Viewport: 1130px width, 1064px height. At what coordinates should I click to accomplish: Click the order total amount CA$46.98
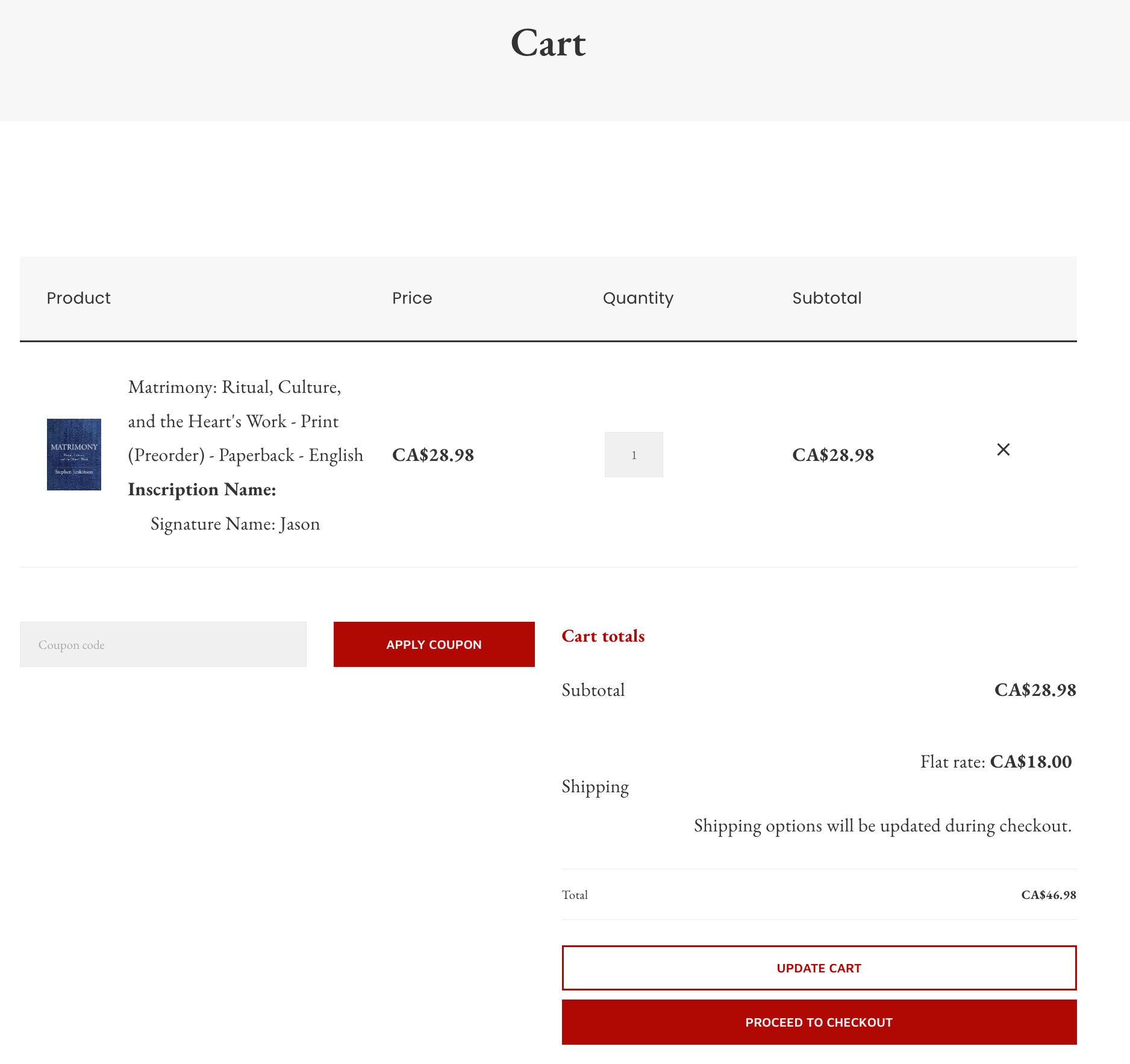1048,895
